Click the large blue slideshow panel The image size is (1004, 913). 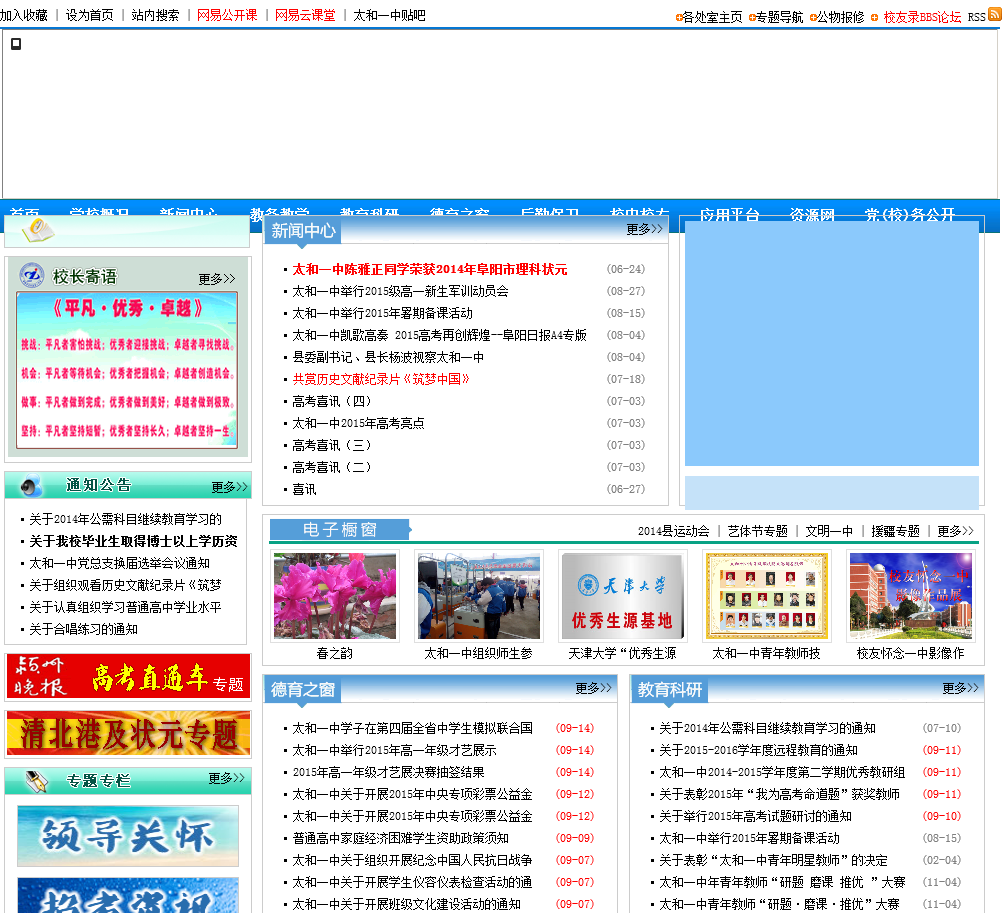tap(832, 344)
